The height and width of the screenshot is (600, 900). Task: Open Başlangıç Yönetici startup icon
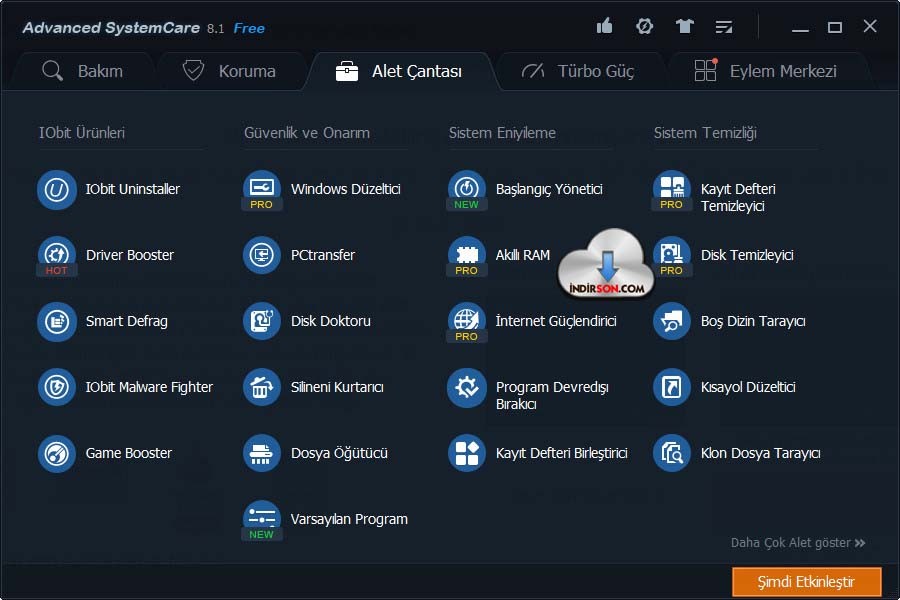click(467, 189)
